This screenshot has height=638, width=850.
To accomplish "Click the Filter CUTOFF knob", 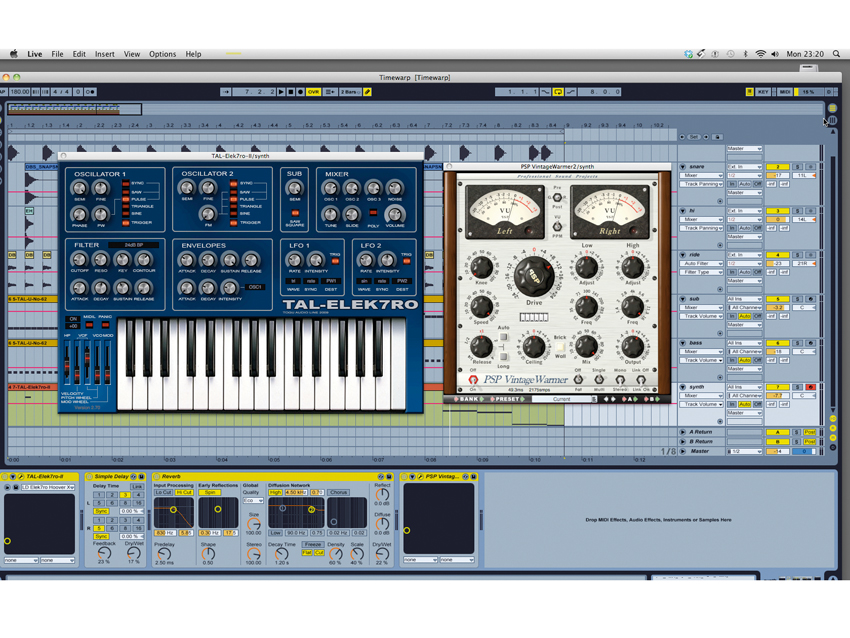I will [x=79, y=259].
